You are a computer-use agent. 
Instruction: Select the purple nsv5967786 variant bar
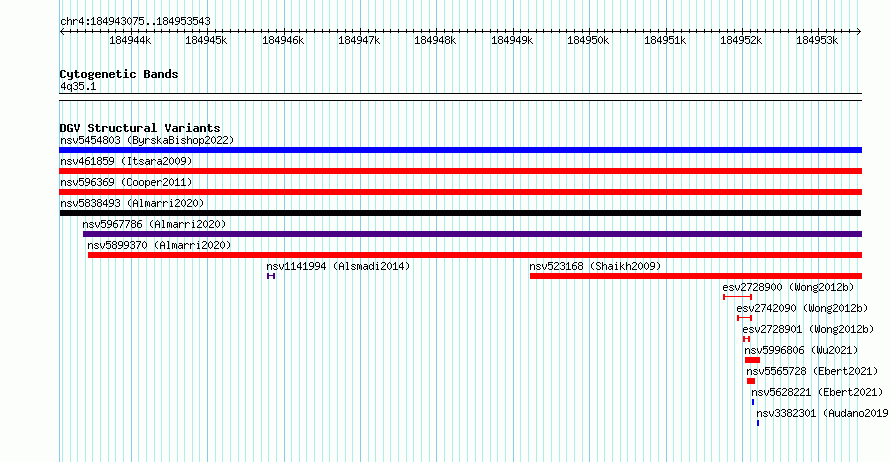(x=472, y=234)
